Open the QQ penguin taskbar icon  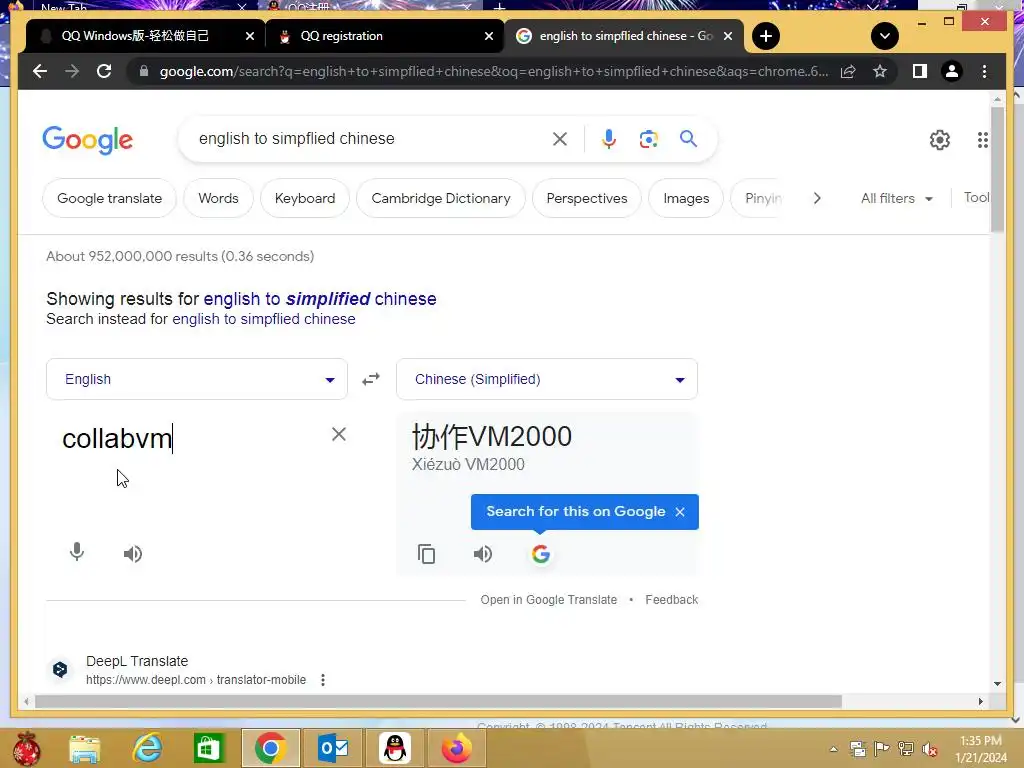[x=395, y=748]
